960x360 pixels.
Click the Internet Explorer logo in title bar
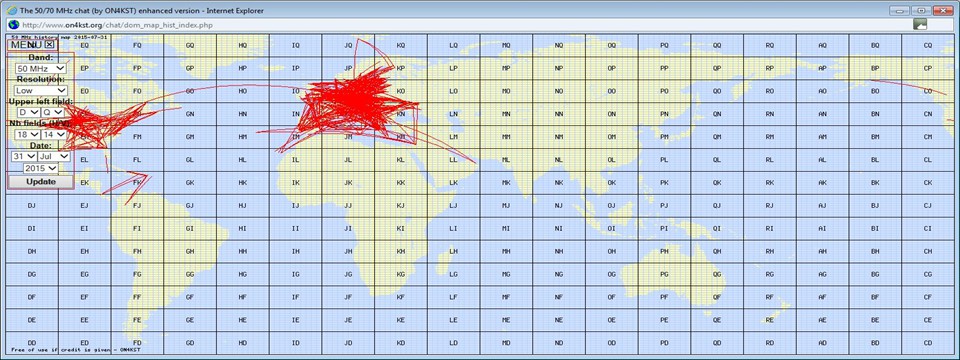pos(12,10)
